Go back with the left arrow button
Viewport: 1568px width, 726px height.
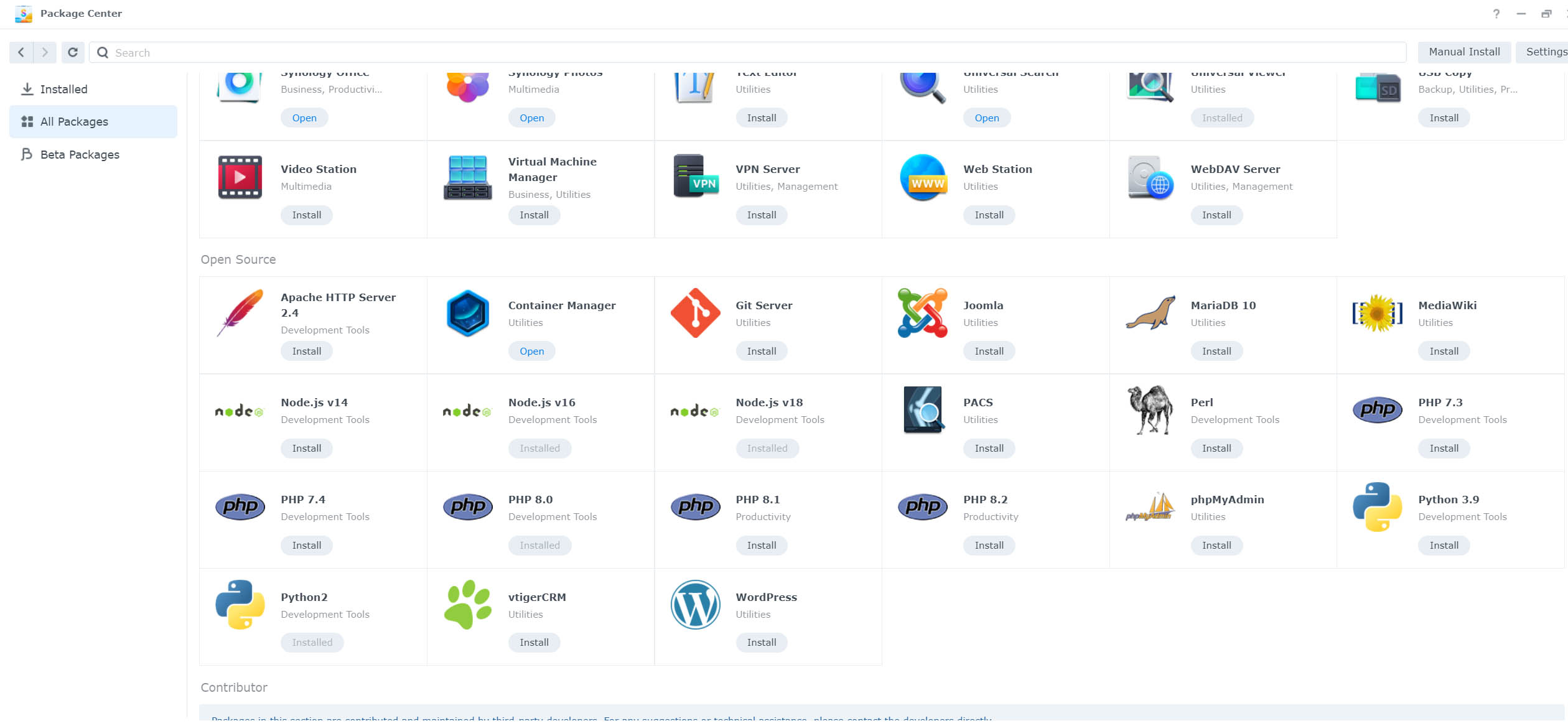21,52
